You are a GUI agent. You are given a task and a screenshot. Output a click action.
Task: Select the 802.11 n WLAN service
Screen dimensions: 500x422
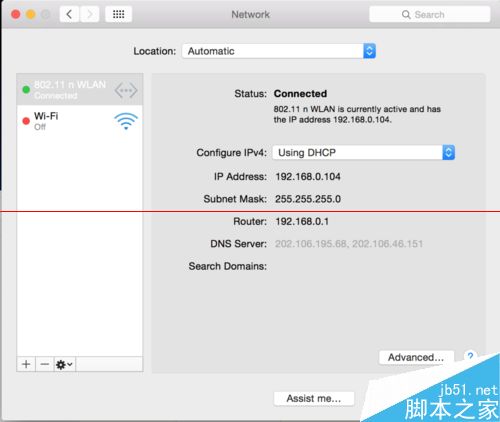(x=80, y=90)
